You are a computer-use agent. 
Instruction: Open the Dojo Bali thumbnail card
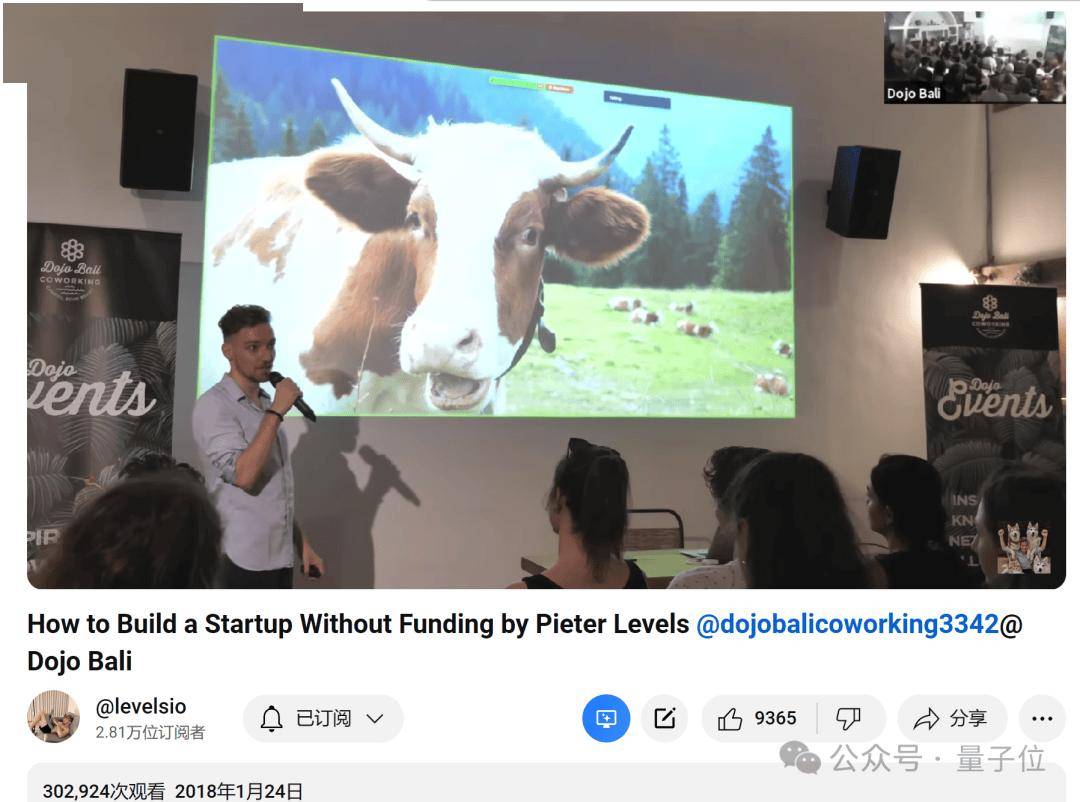tap(975, 58)
